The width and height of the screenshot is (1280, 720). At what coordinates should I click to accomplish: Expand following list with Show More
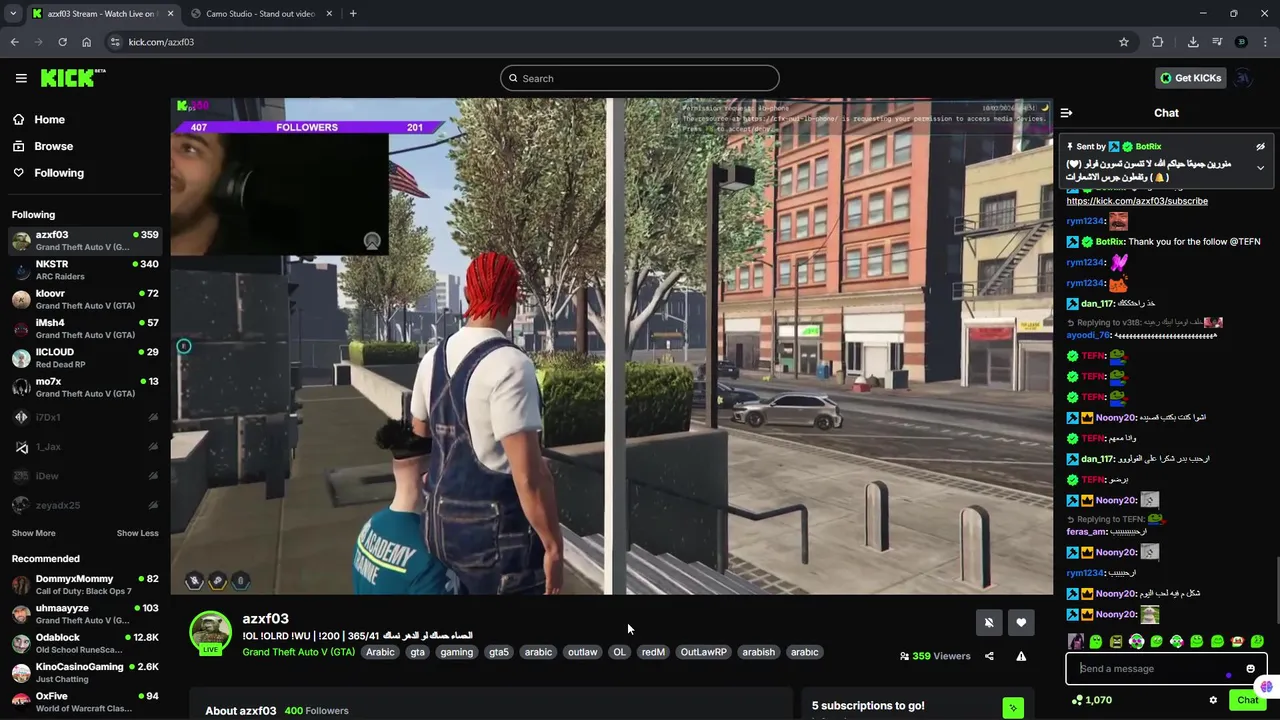34,533
